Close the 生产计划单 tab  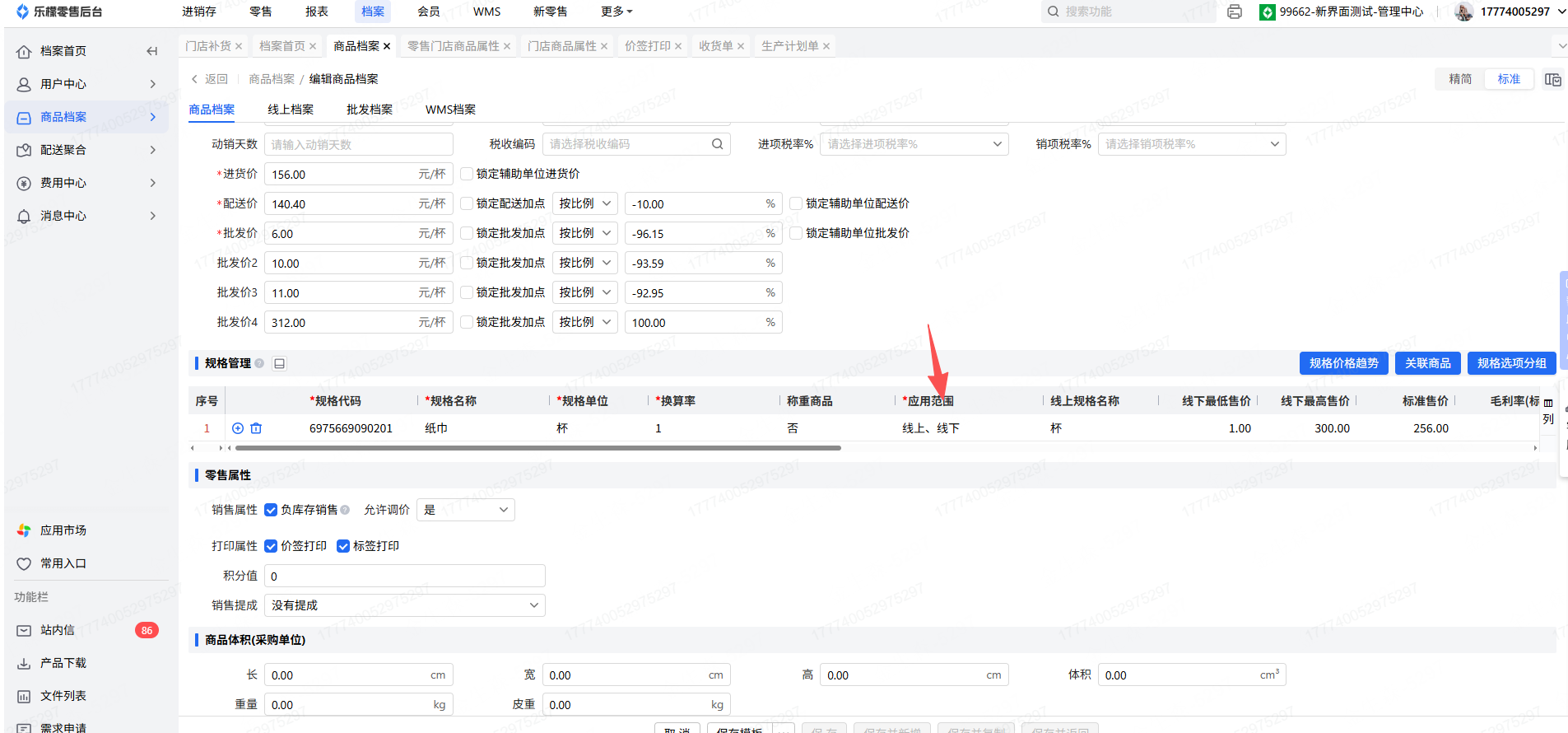(826, 46)
